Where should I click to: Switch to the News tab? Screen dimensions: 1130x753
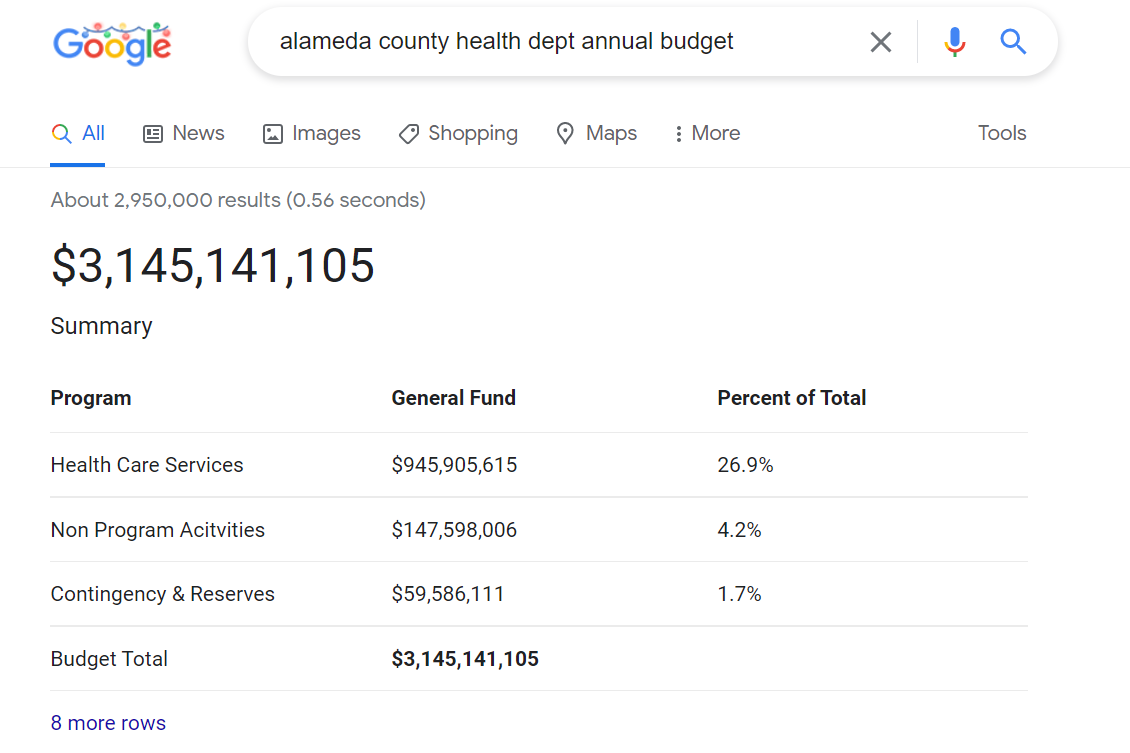(184, 133)
